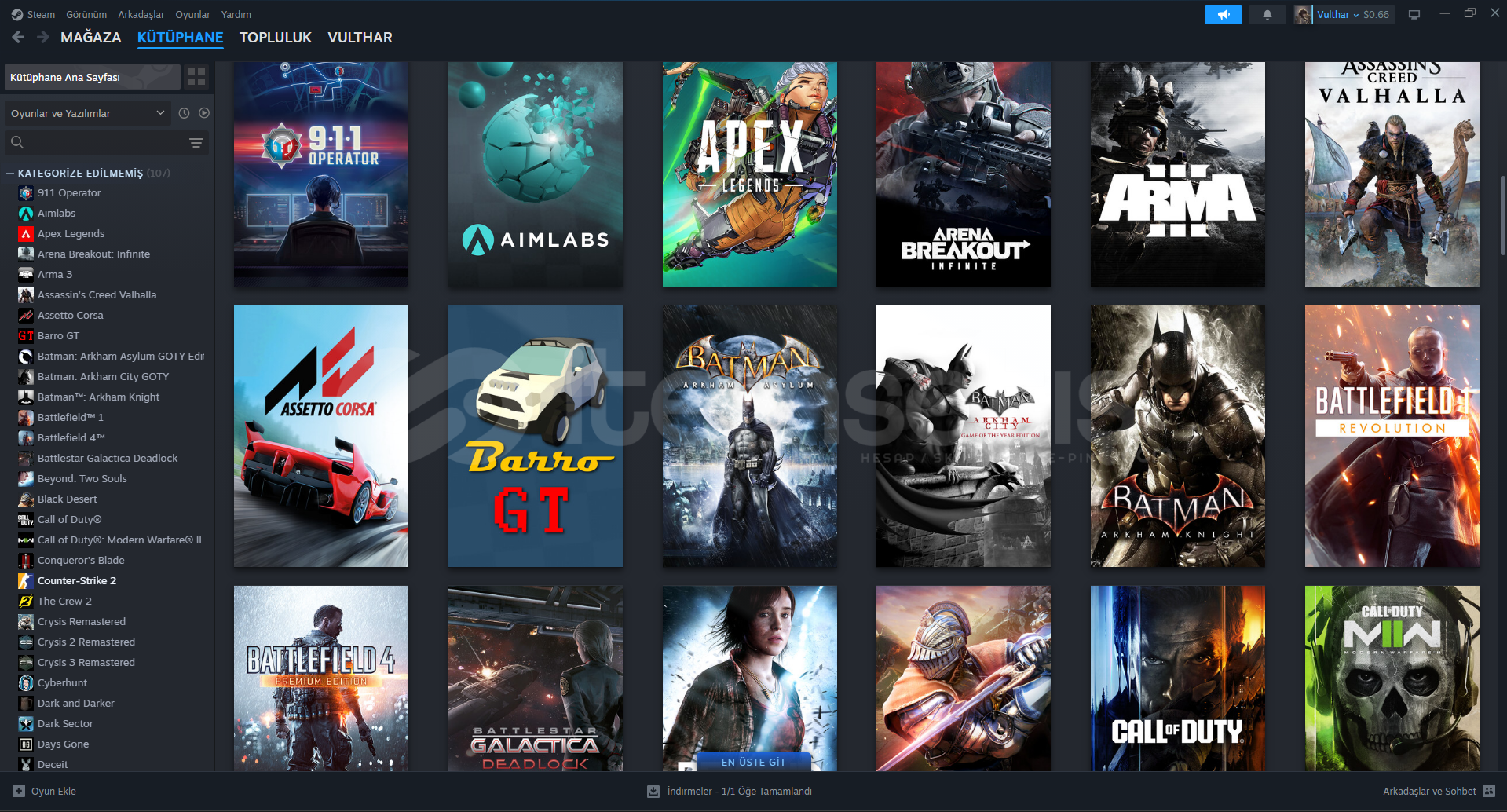Screen dimensions: 1507x812
Task: Click the Dark Sector list icon
Action: click(26, 724)
